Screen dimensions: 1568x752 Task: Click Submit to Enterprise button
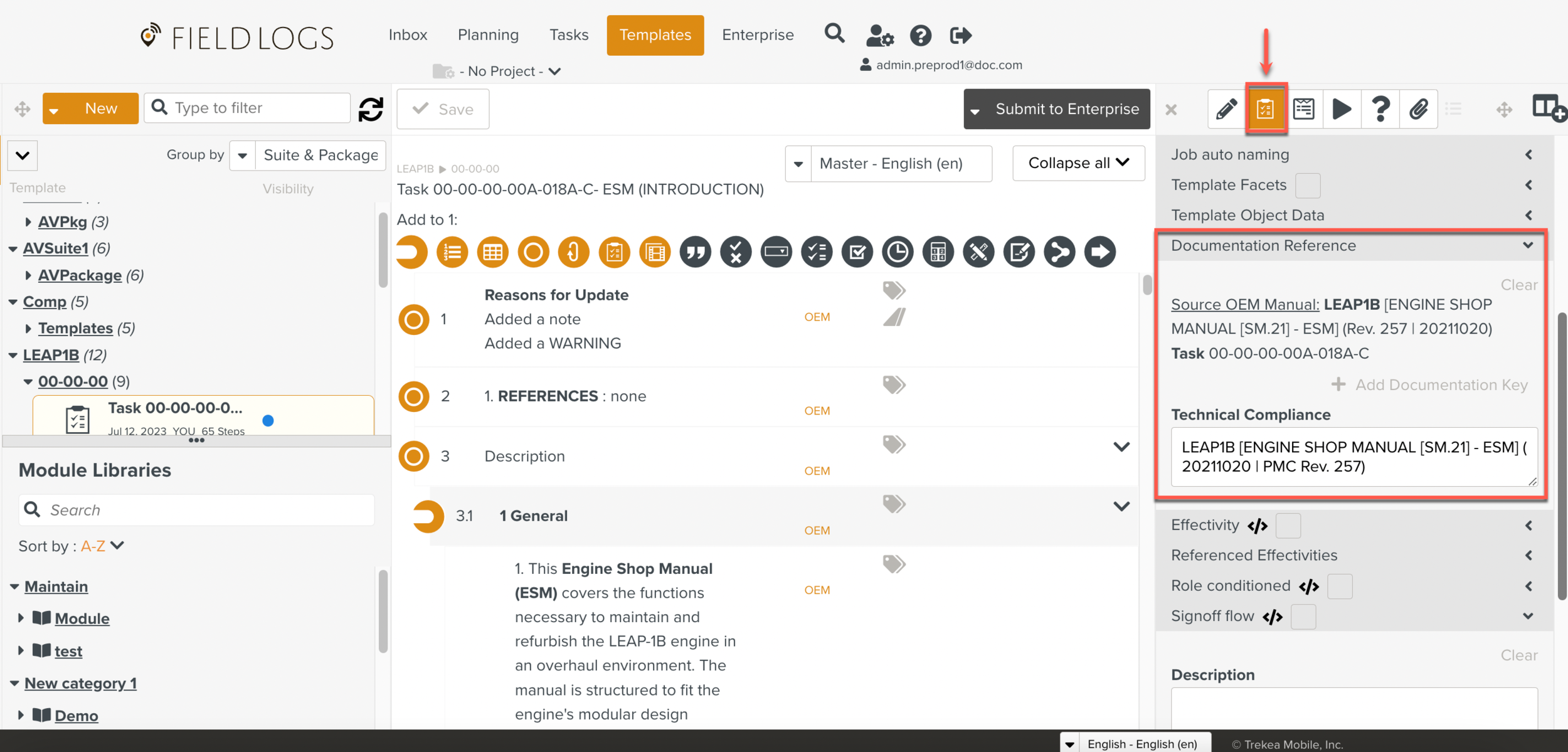click(x=1057, y=109)
